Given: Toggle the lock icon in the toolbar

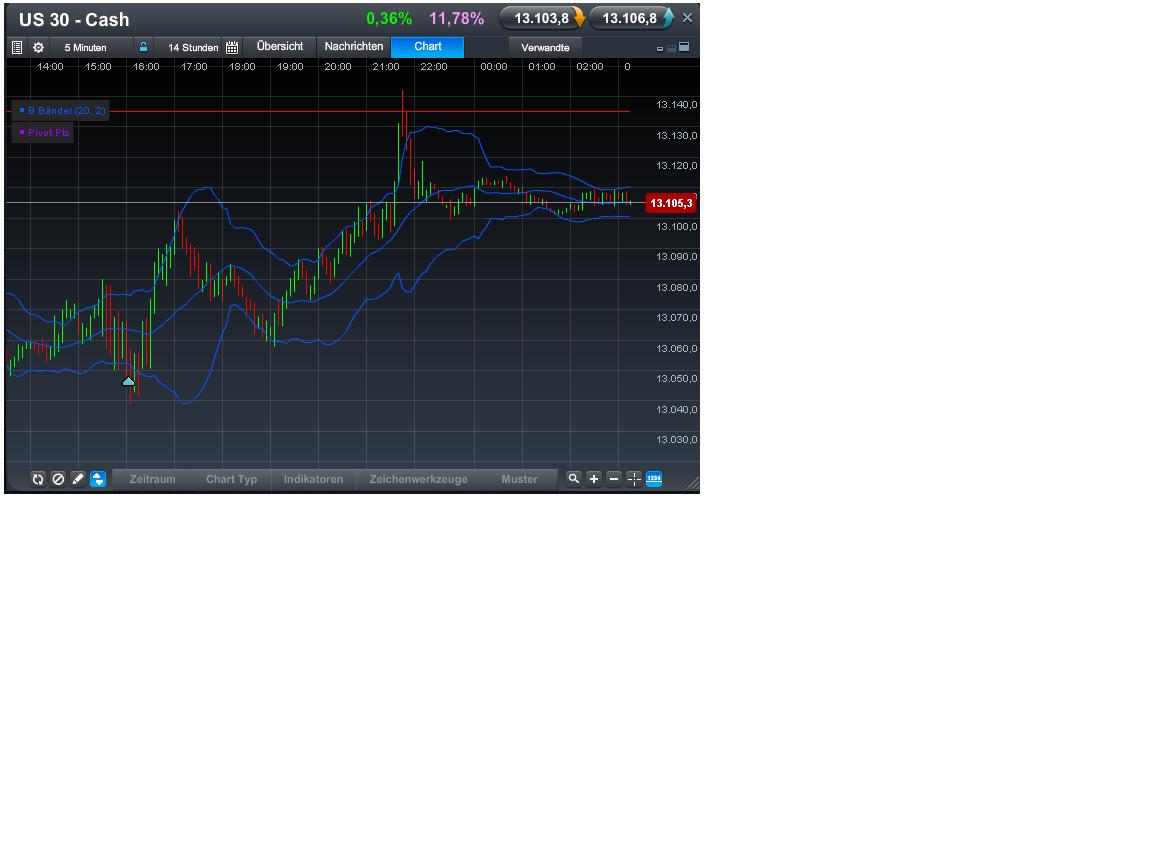Looking at the screenshot, I should tap(143, 47).
